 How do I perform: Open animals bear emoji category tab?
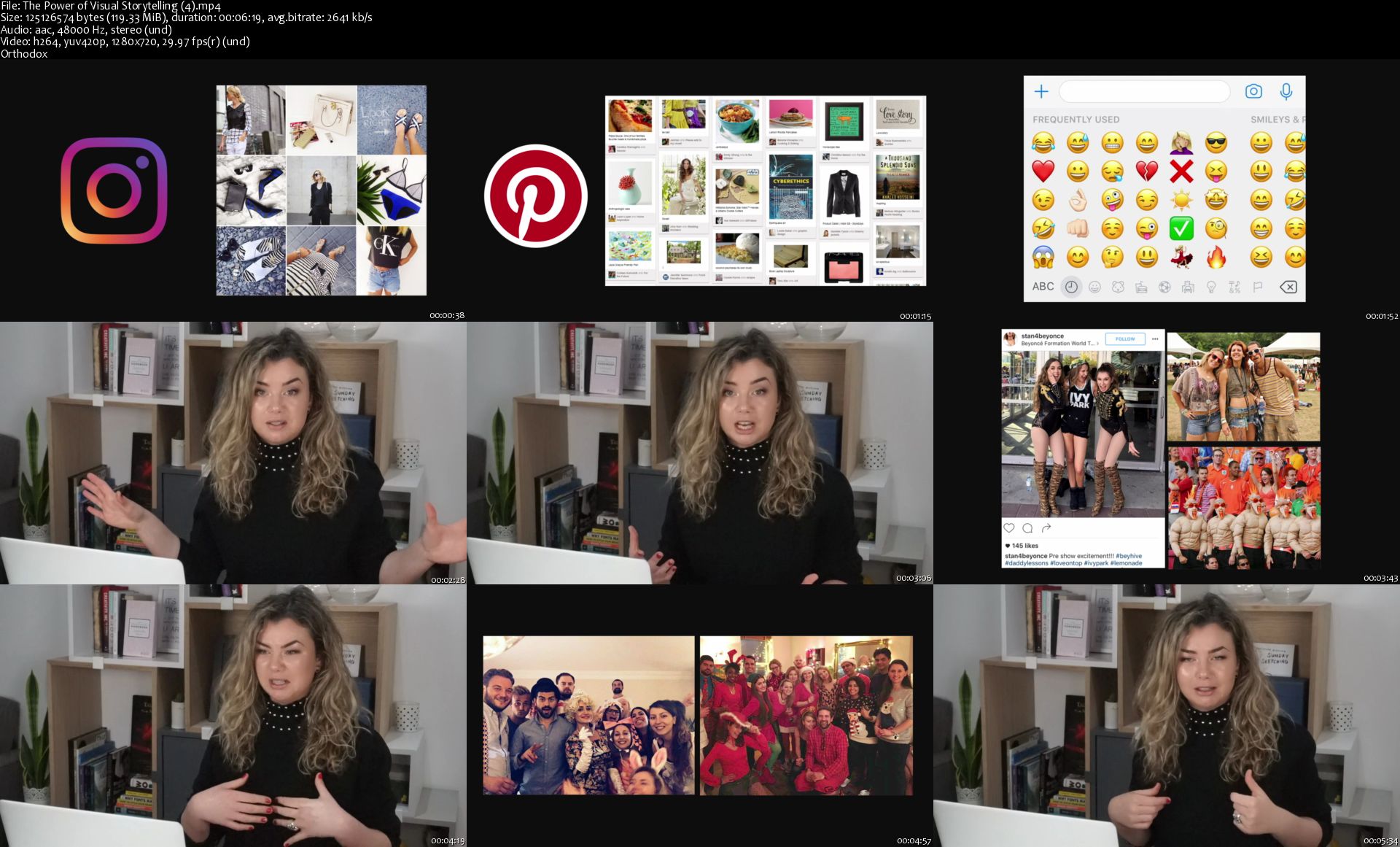(x=1118, y=287)
